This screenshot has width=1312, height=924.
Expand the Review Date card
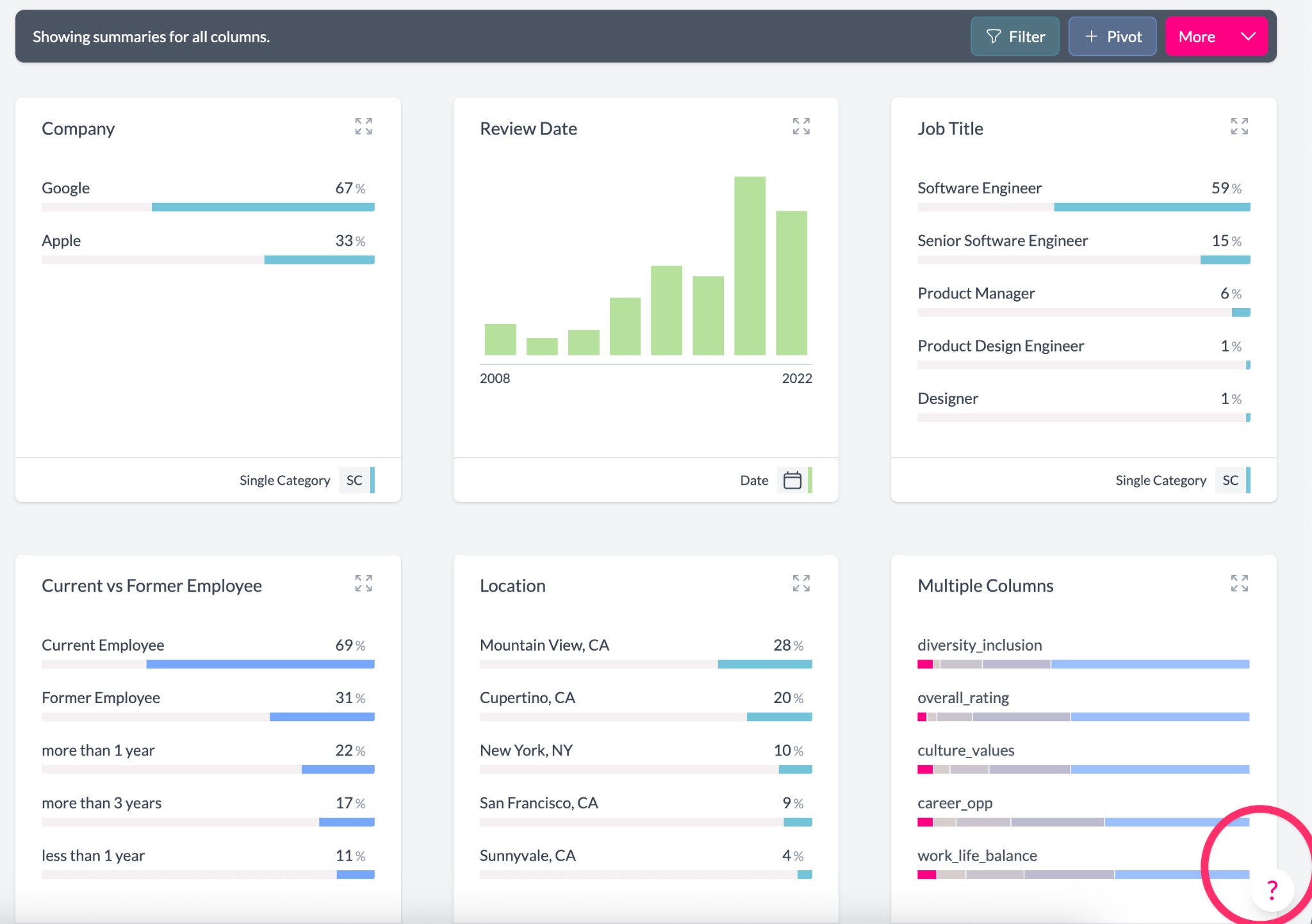801,126
